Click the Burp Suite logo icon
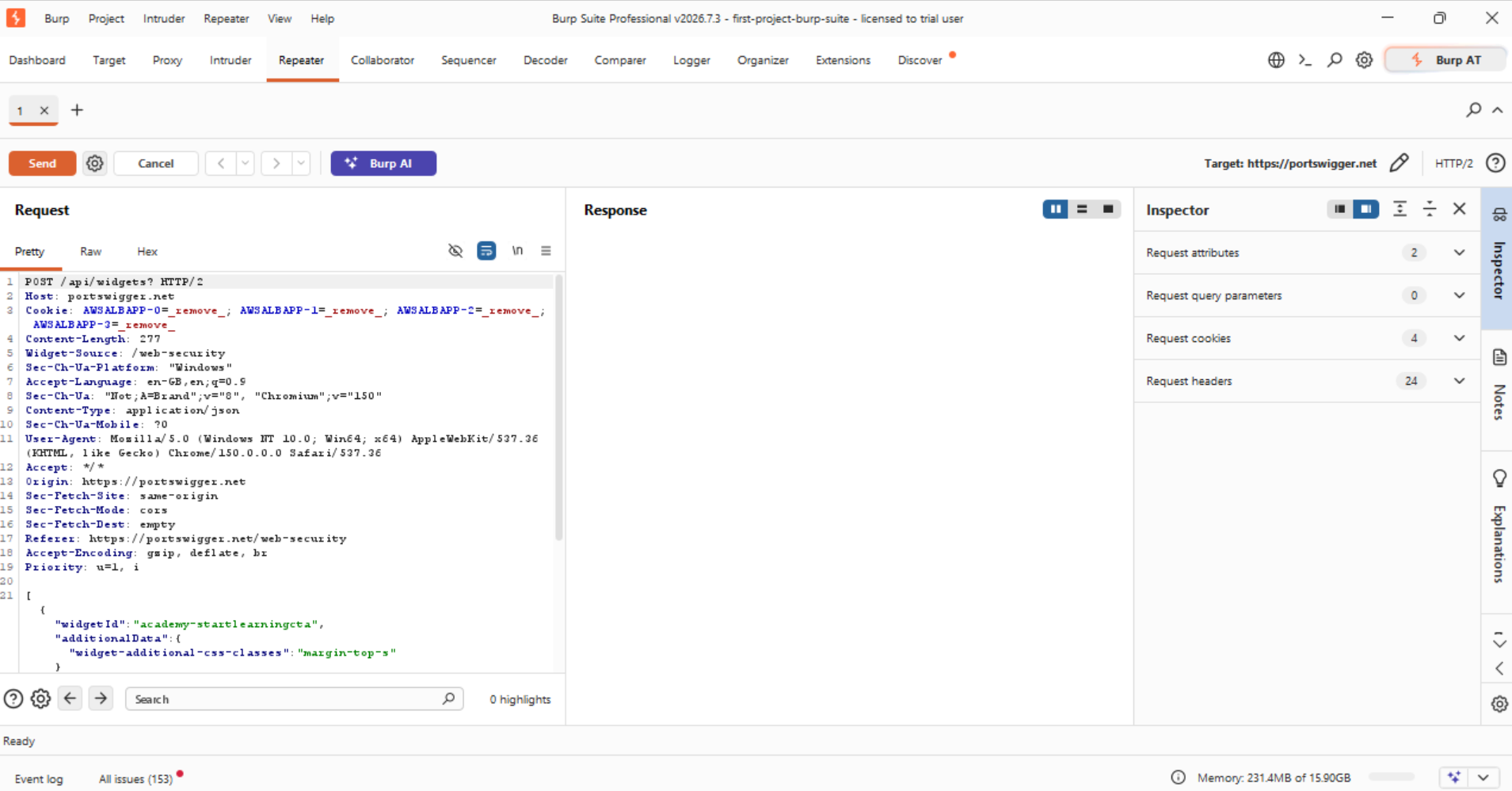This screenshot has width=1512, height=791. pyautogui.click(x=16, y=17)
